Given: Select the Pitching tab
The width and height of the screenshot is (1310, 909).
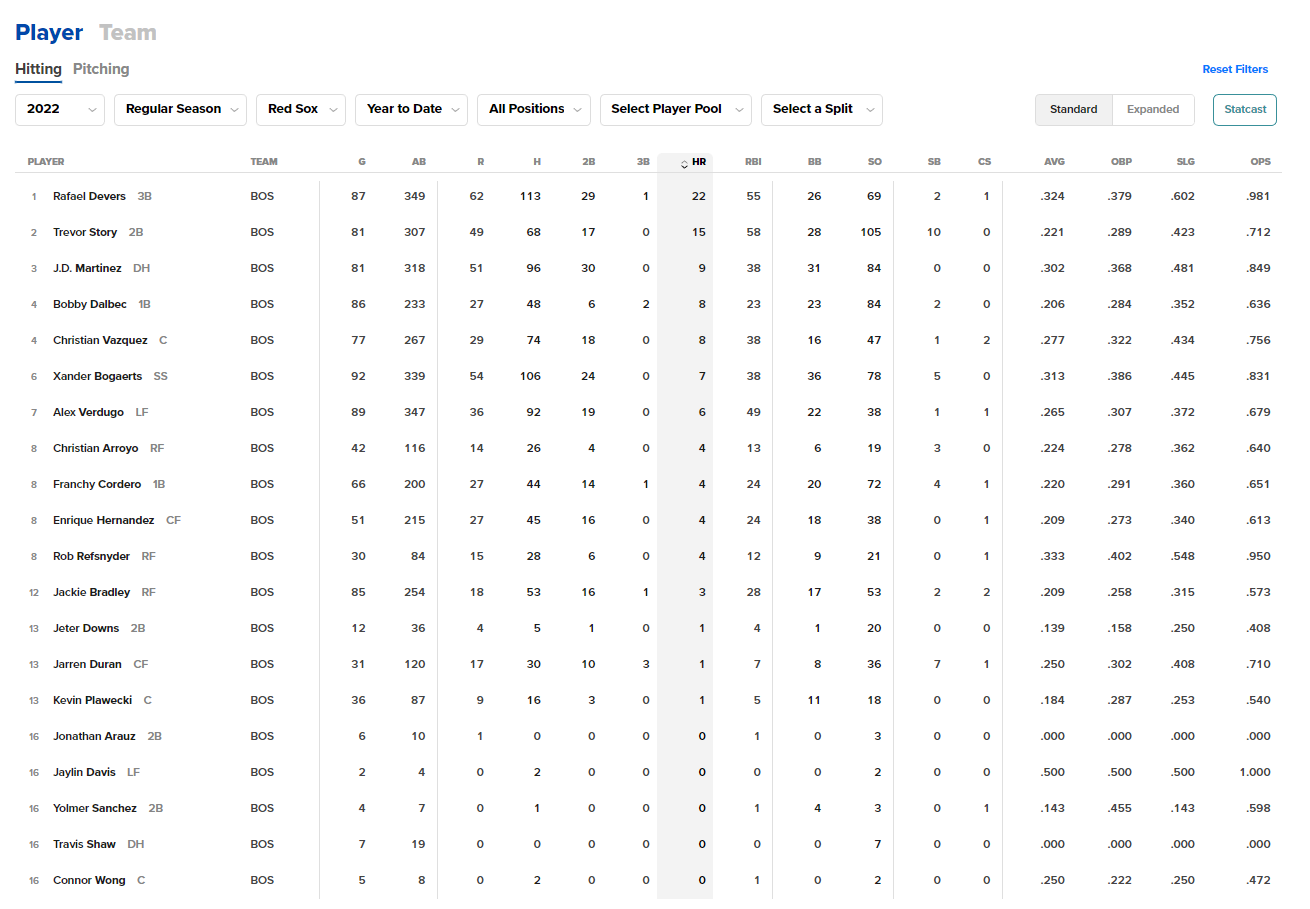Looking at the screenshot, I should point(101,69).
